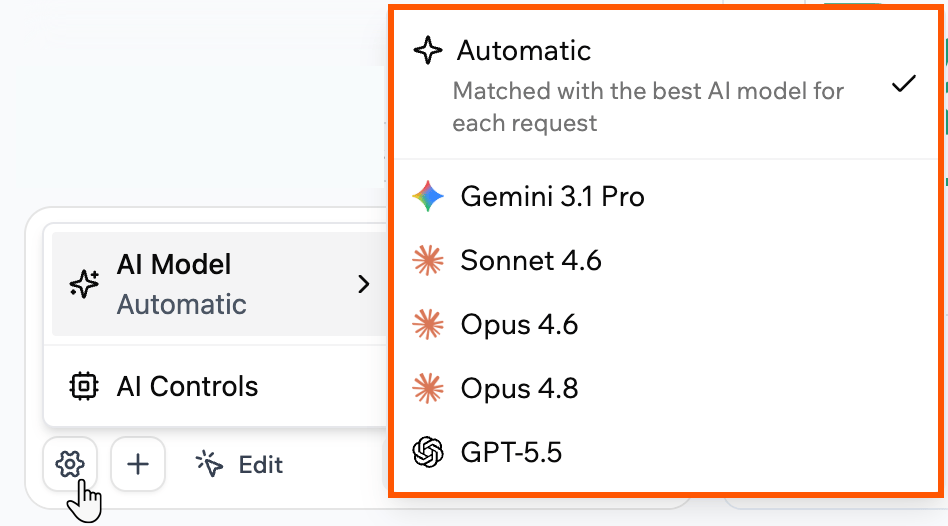This screenshot has width=948, height=526.
Task: Click the Gemini colorful star icon
Action: pos(428,196)
